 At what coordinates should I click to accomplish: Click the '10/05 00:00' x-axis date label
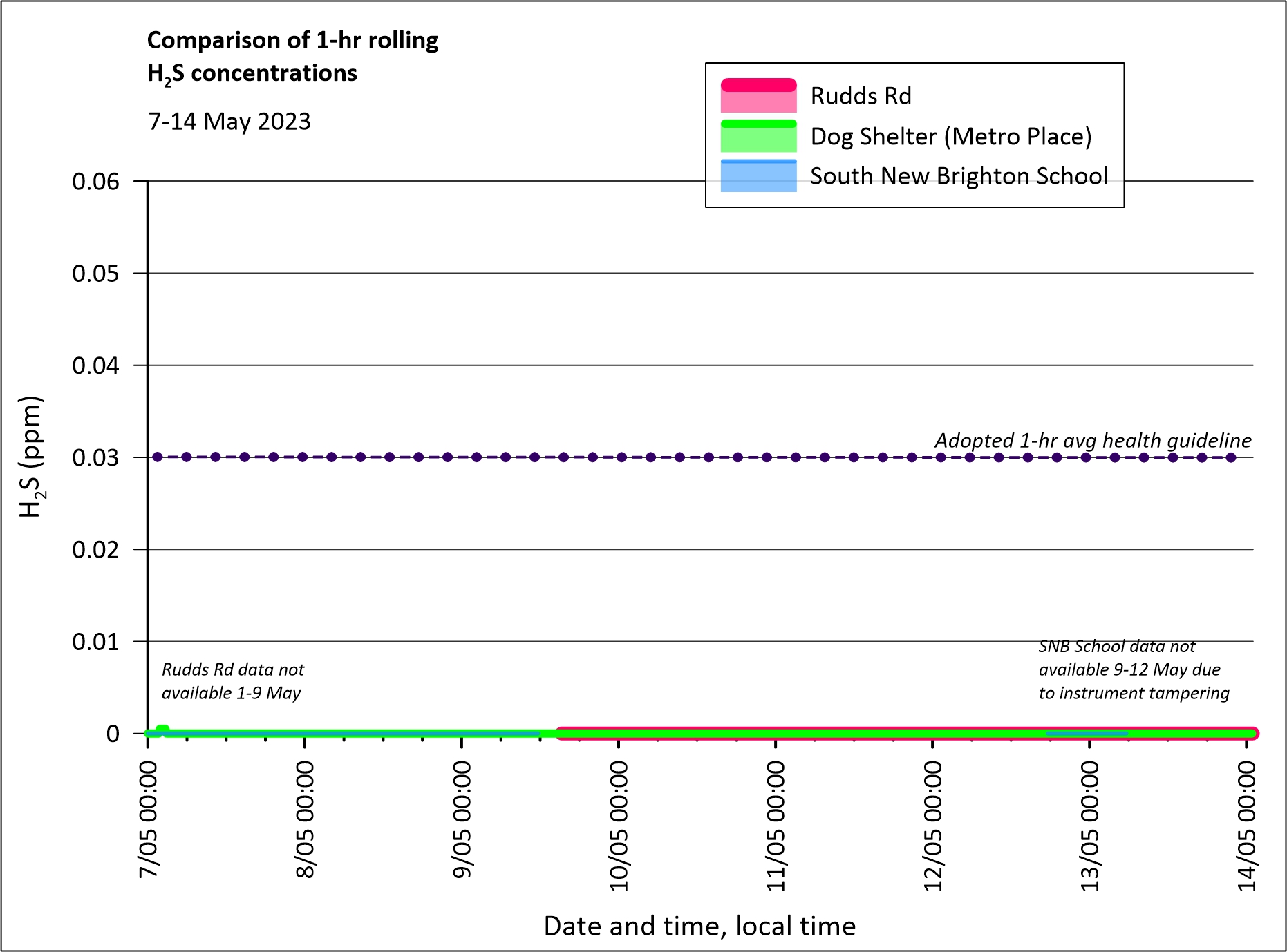(x=619, y=826)
